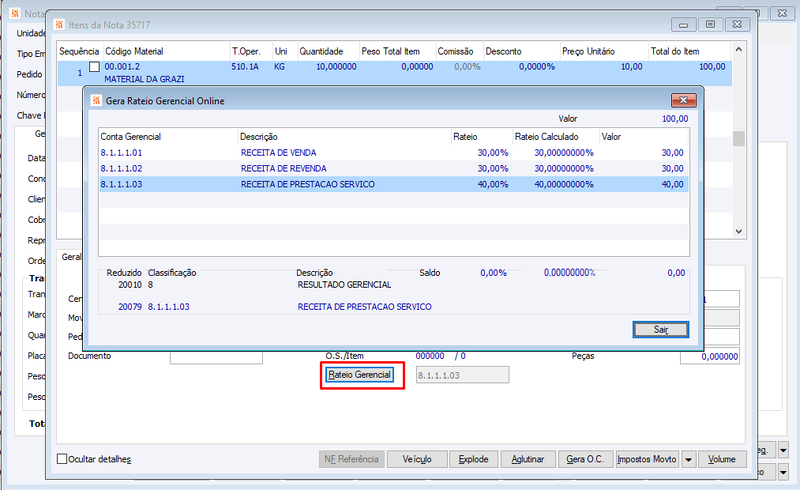
Task: Click the Gera Rateio Gerencial window icon
Action: pyautogui.click(x=96, y=101)
